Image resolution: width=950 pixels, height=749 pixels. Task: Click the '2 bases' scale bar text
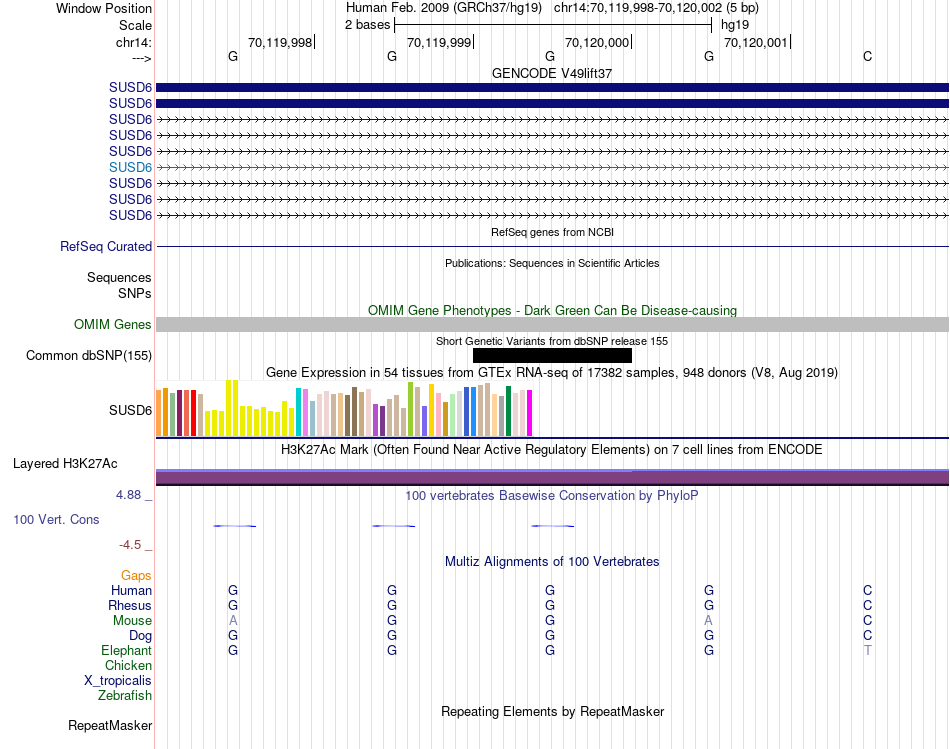tap(367, 25)
